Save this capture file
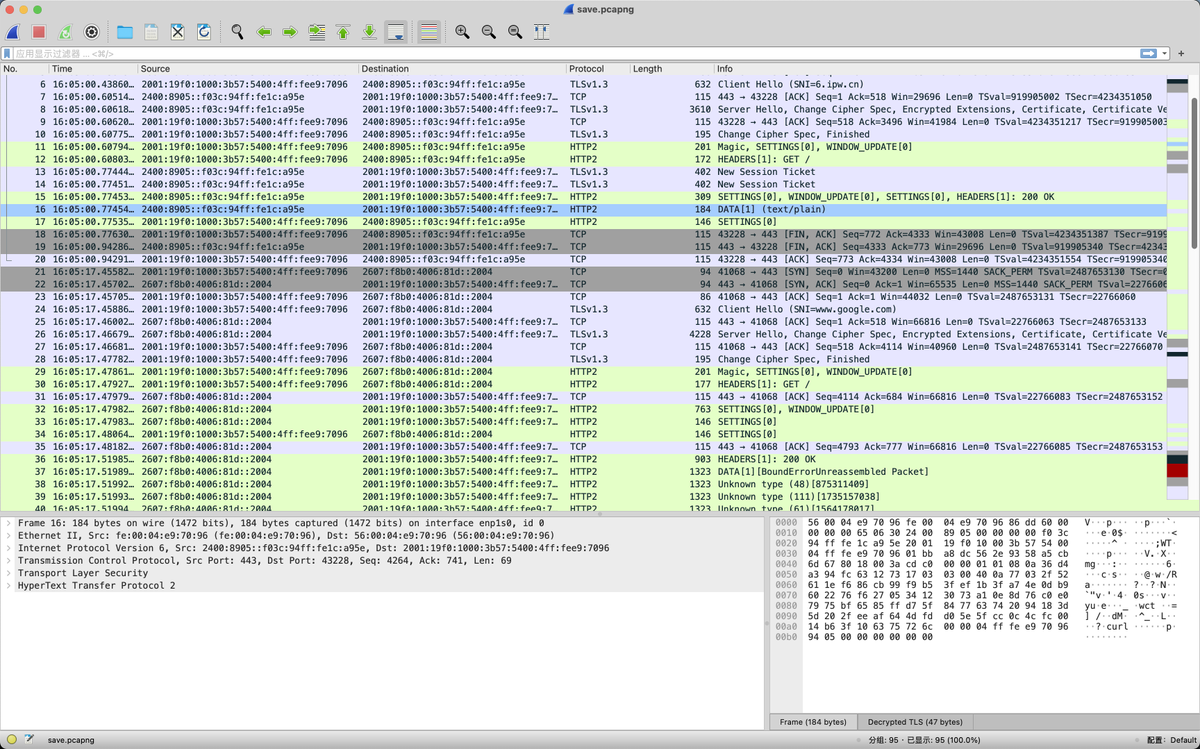1200x749 pixels. pos(151,32)
